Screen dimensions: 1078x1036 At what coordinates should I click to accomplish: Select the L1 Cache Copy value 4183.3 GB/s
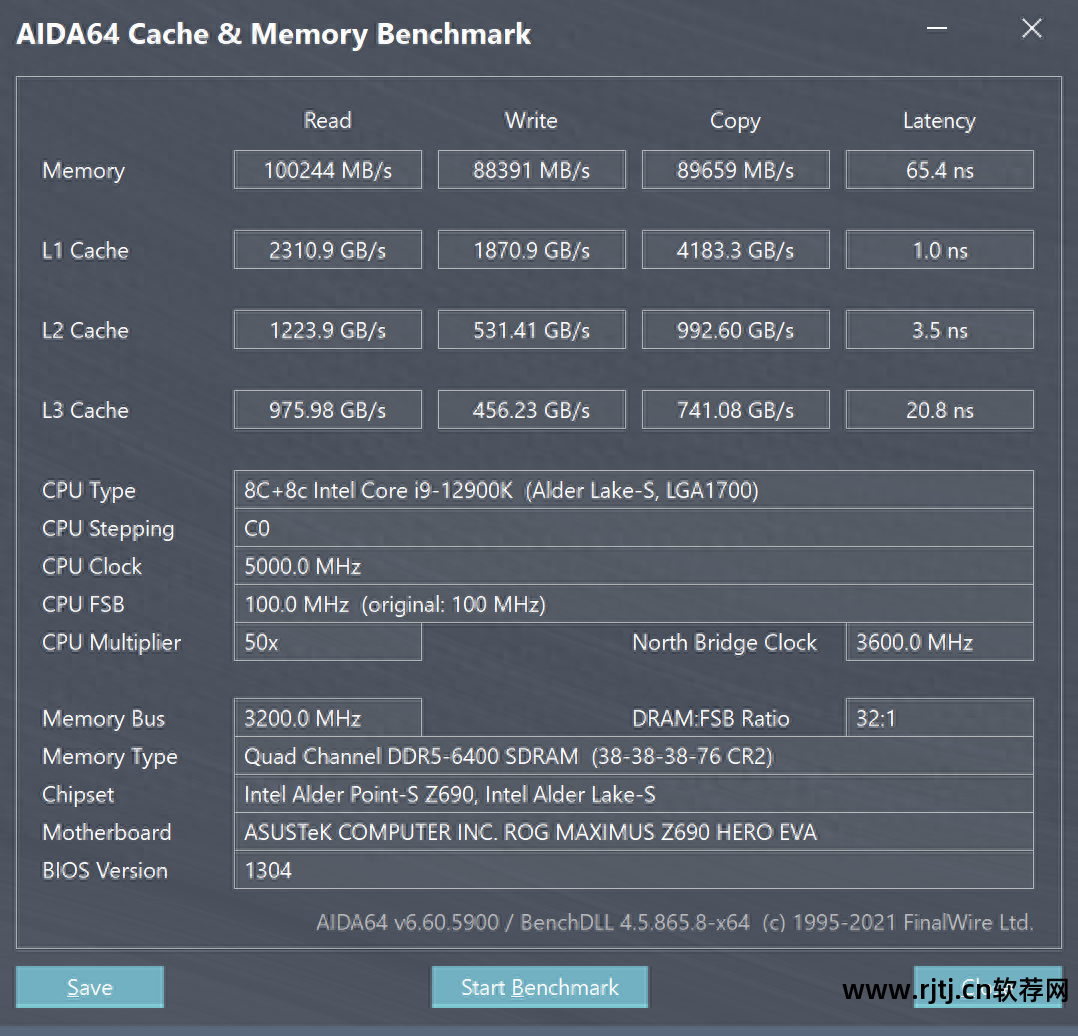736,250
